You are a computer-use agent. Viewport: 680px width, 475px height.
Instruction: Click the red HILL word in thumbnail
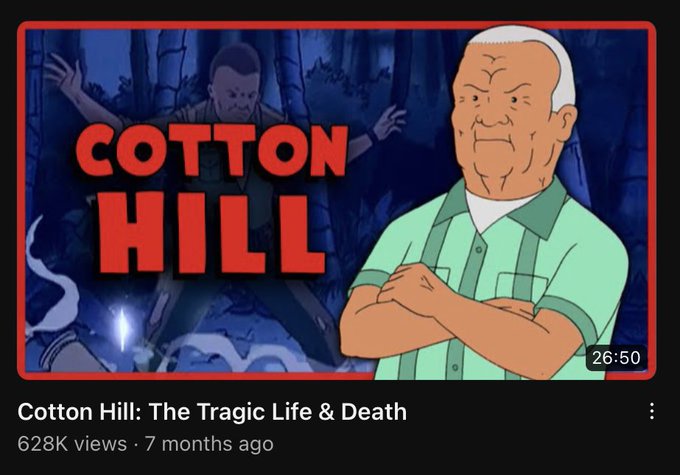[x=212, y=233]
